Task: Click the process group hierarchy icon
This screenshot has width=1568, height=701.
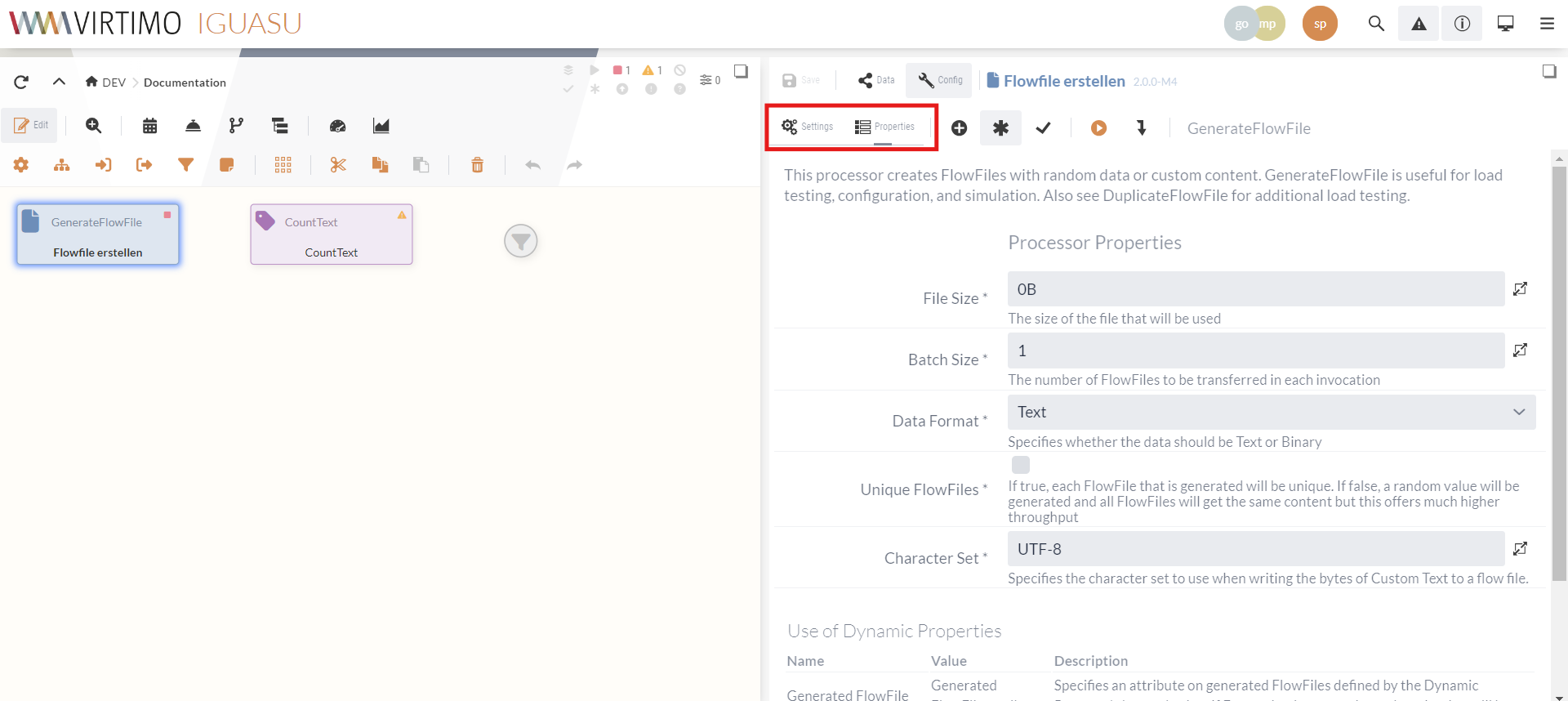Action: click(61, 165)
